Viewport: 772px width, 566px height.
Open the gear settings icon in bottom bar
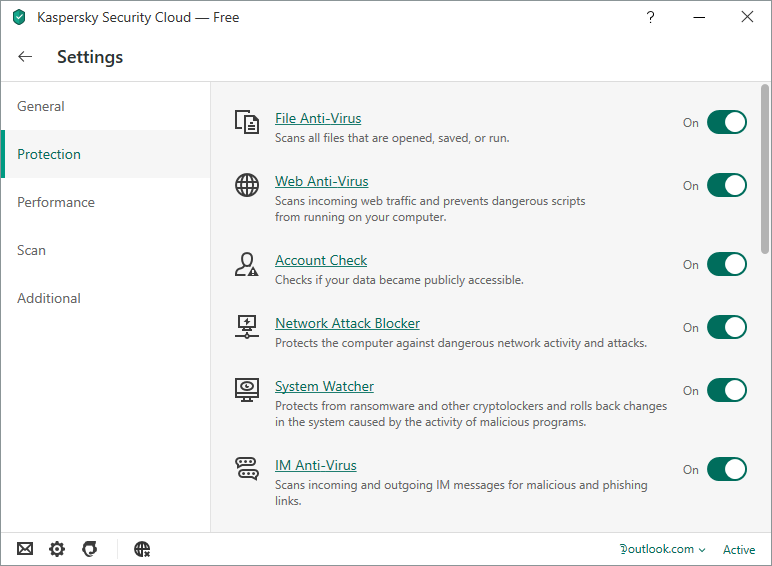coord(57,549)
